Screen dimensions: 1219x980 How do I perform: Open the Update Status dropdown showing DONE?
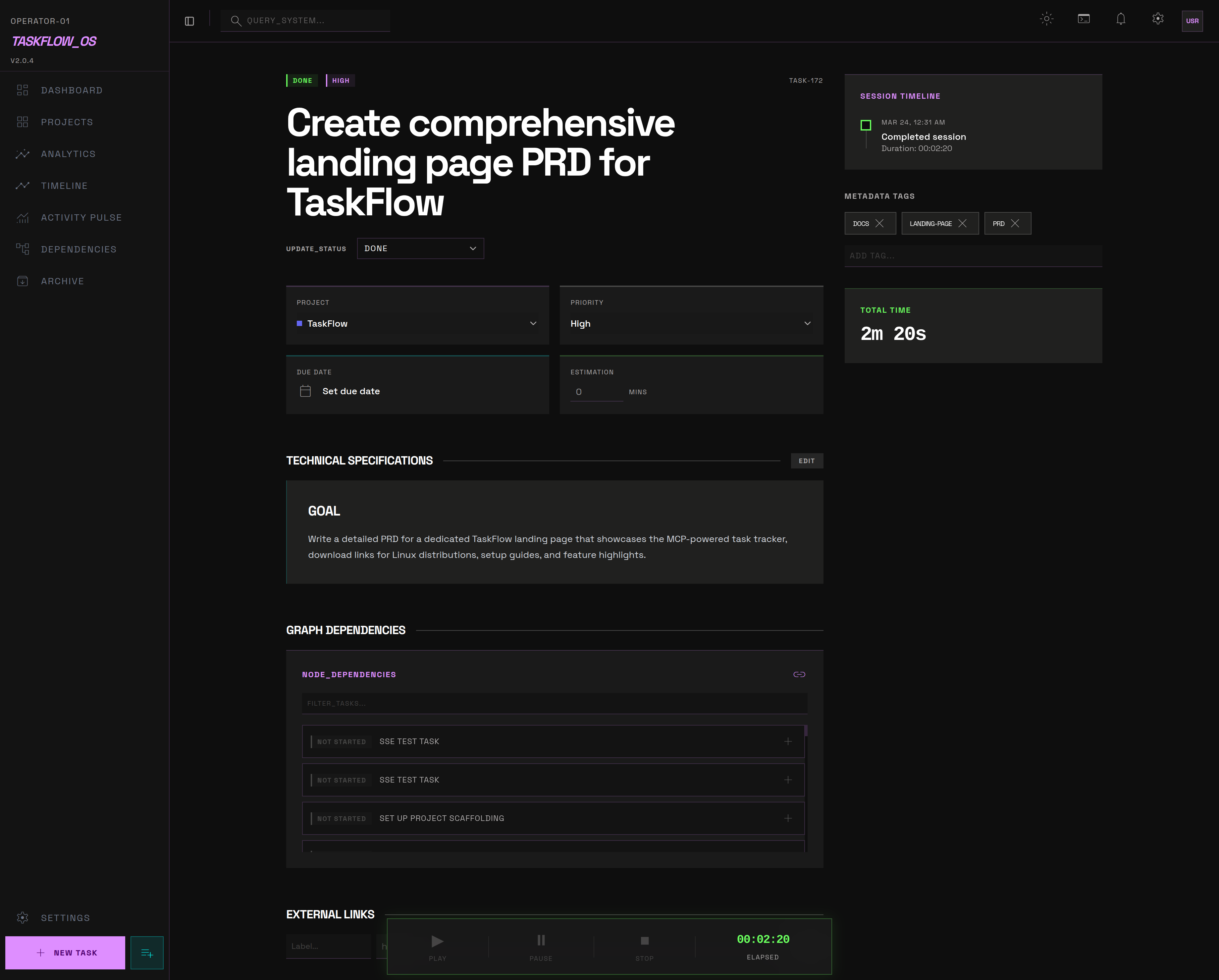click(420, 248)
